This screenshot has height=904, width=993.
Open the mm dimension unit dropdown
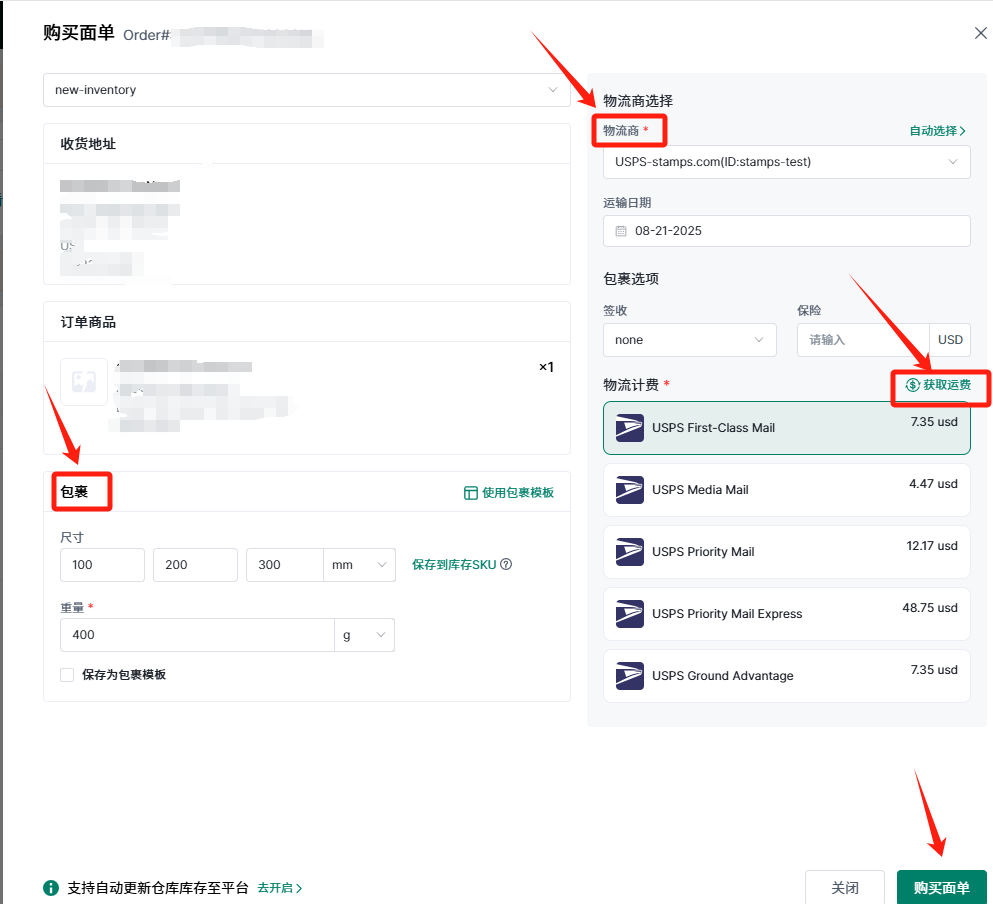(x=359, y=565)
